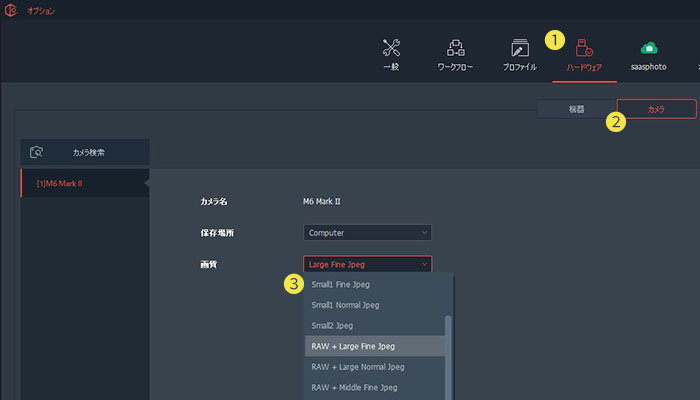Click the ハードウェア hardware icon

584,48
